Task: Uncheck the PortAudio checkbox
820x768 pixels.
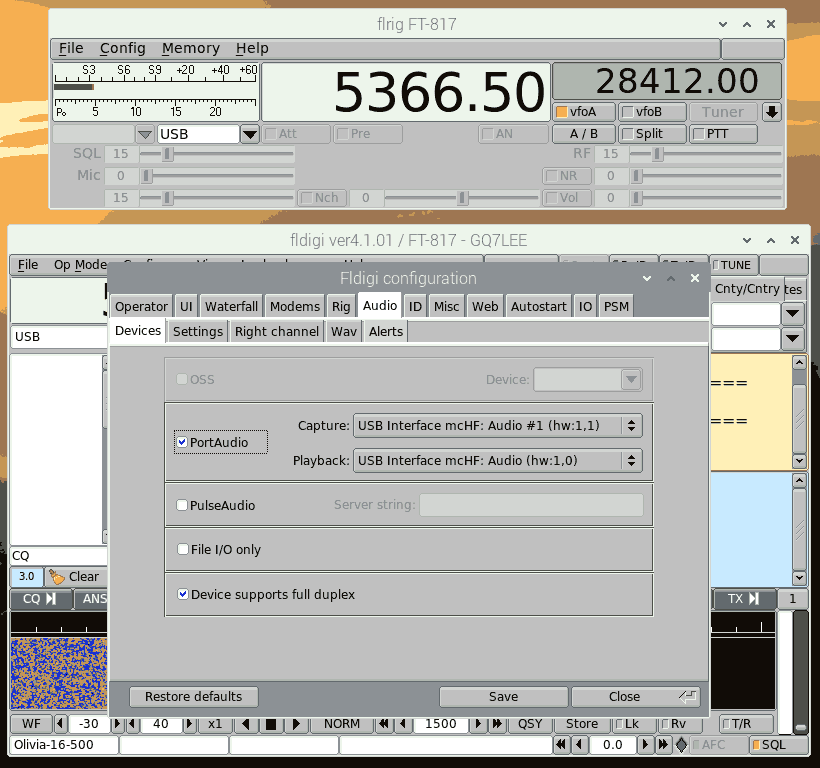Action: (x=182, y=442)
